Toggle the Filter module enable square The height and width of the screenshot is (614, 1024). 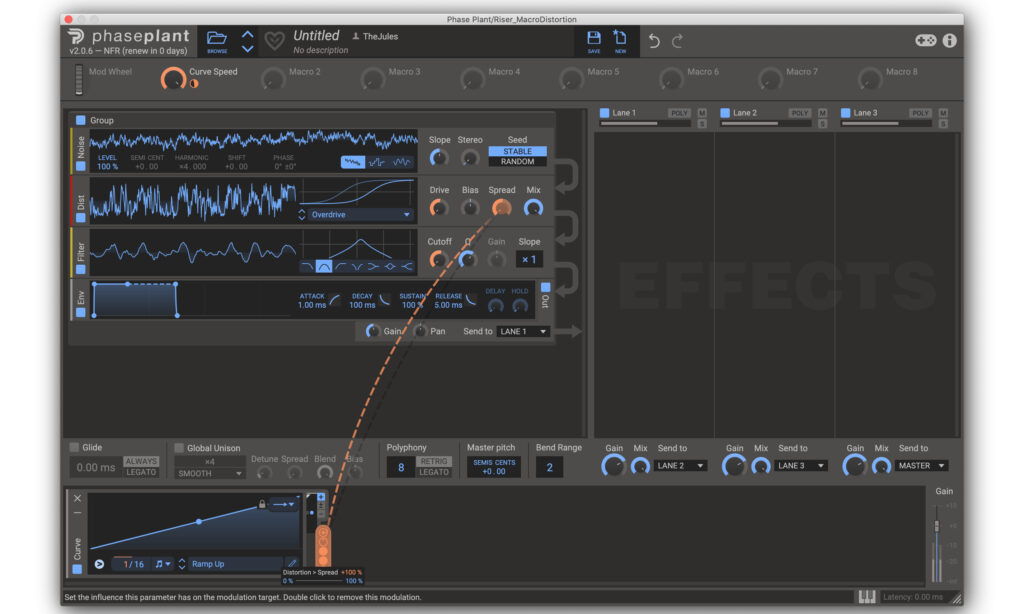80,269
